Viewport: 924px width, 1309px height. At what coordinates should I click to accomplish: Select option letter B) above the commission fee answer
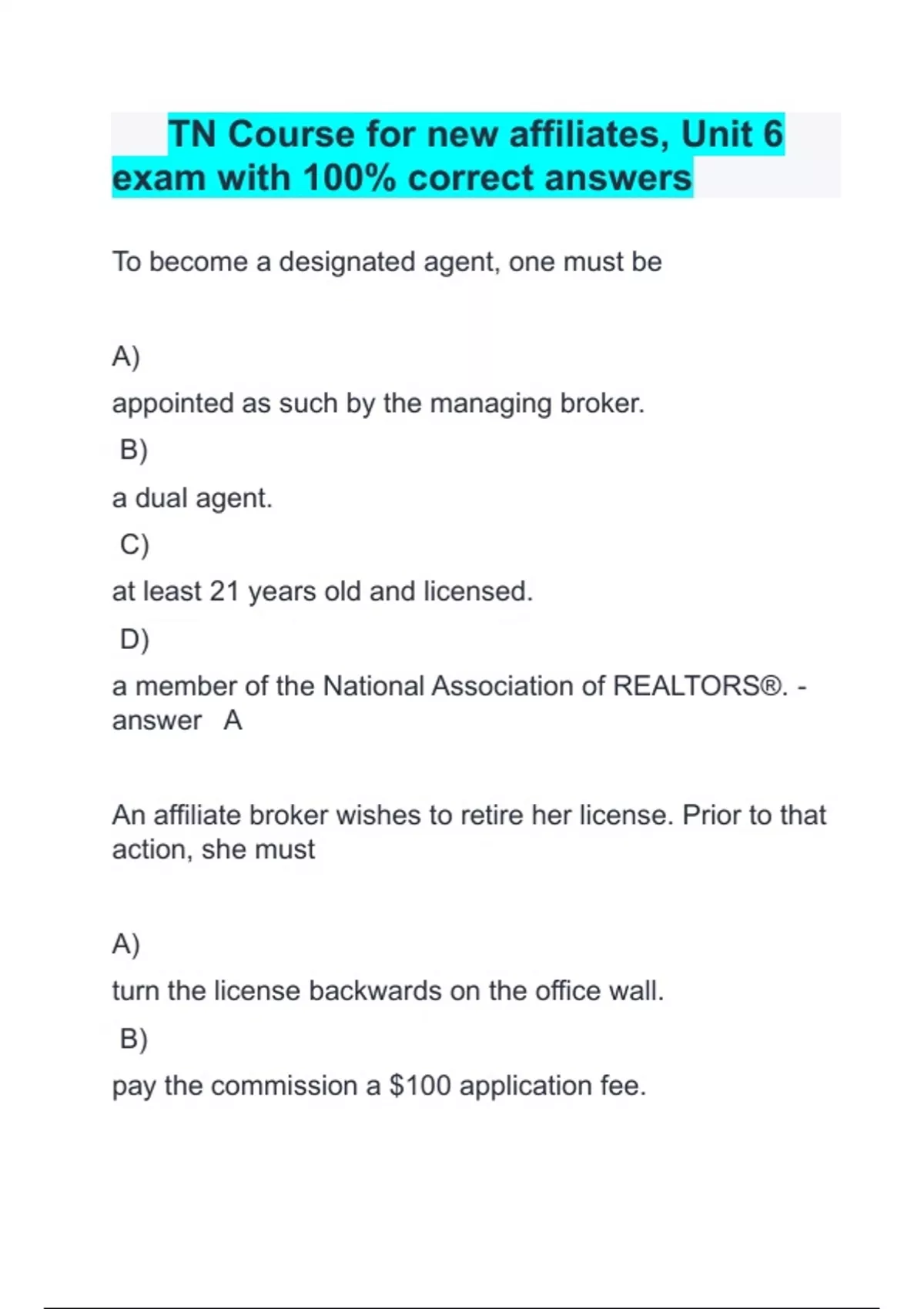click(133, 1039)
